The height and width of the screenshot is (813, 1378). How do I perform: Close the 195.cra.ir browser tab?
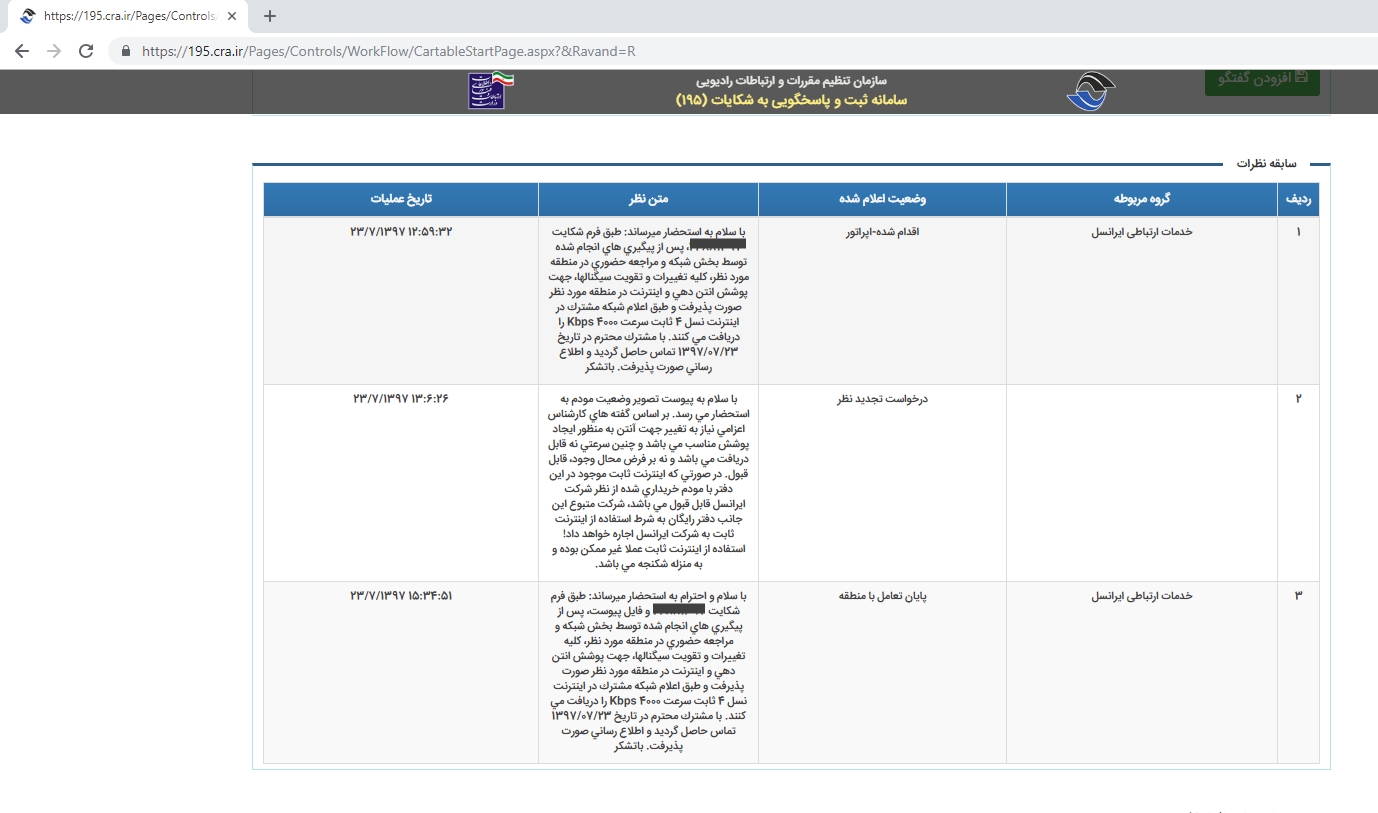pos(232,16)
